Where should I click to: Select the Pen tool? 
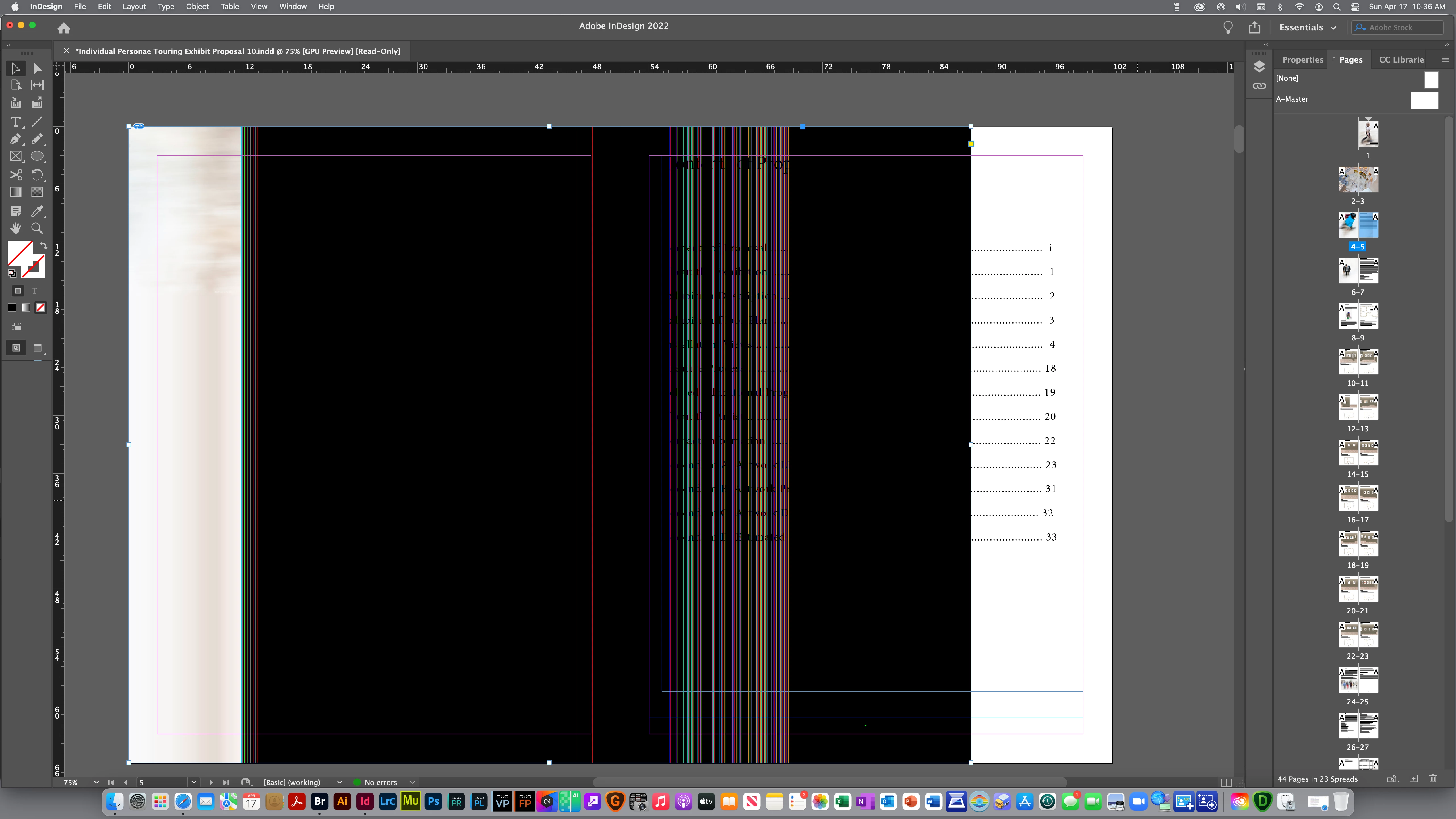[15, 139]
